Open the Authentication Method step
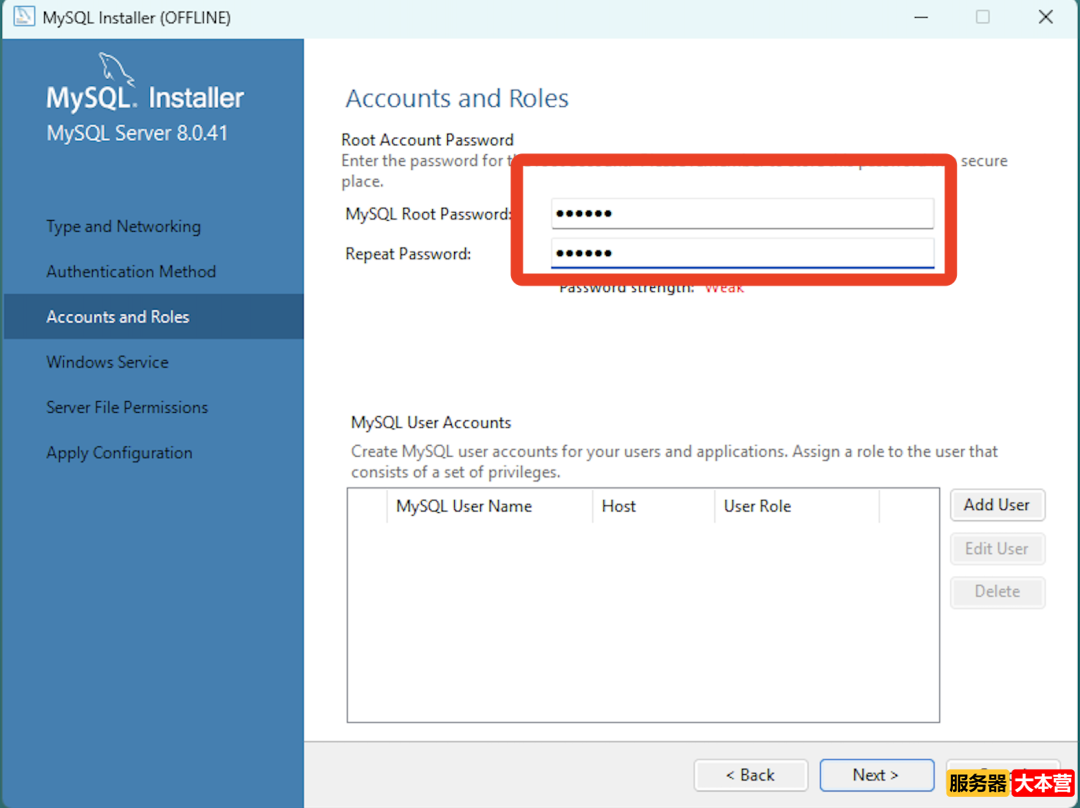The image size is (1080, 808). [x=131, y=271]
